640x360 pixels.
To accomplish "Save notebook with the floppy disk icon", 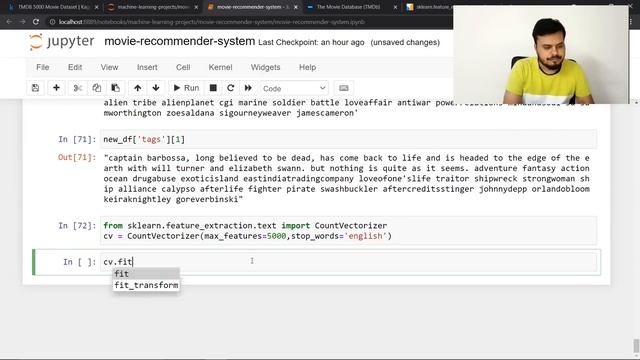I will click(35, 88).
